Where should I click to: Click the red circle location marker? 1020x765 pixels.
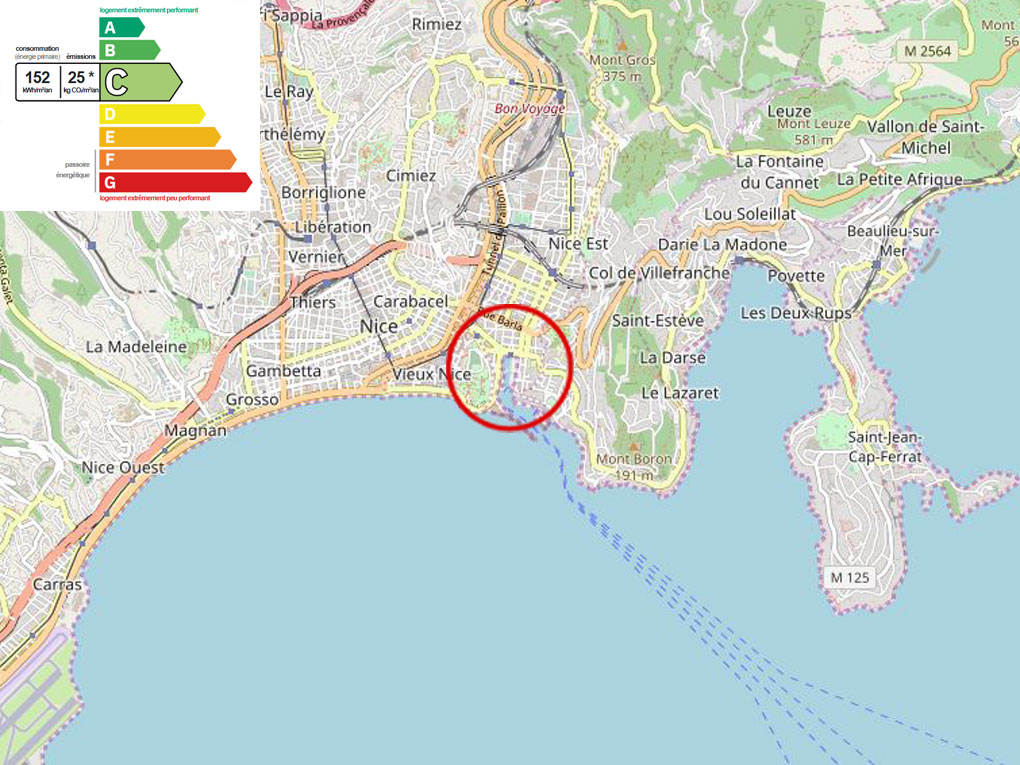coord(509,367)
